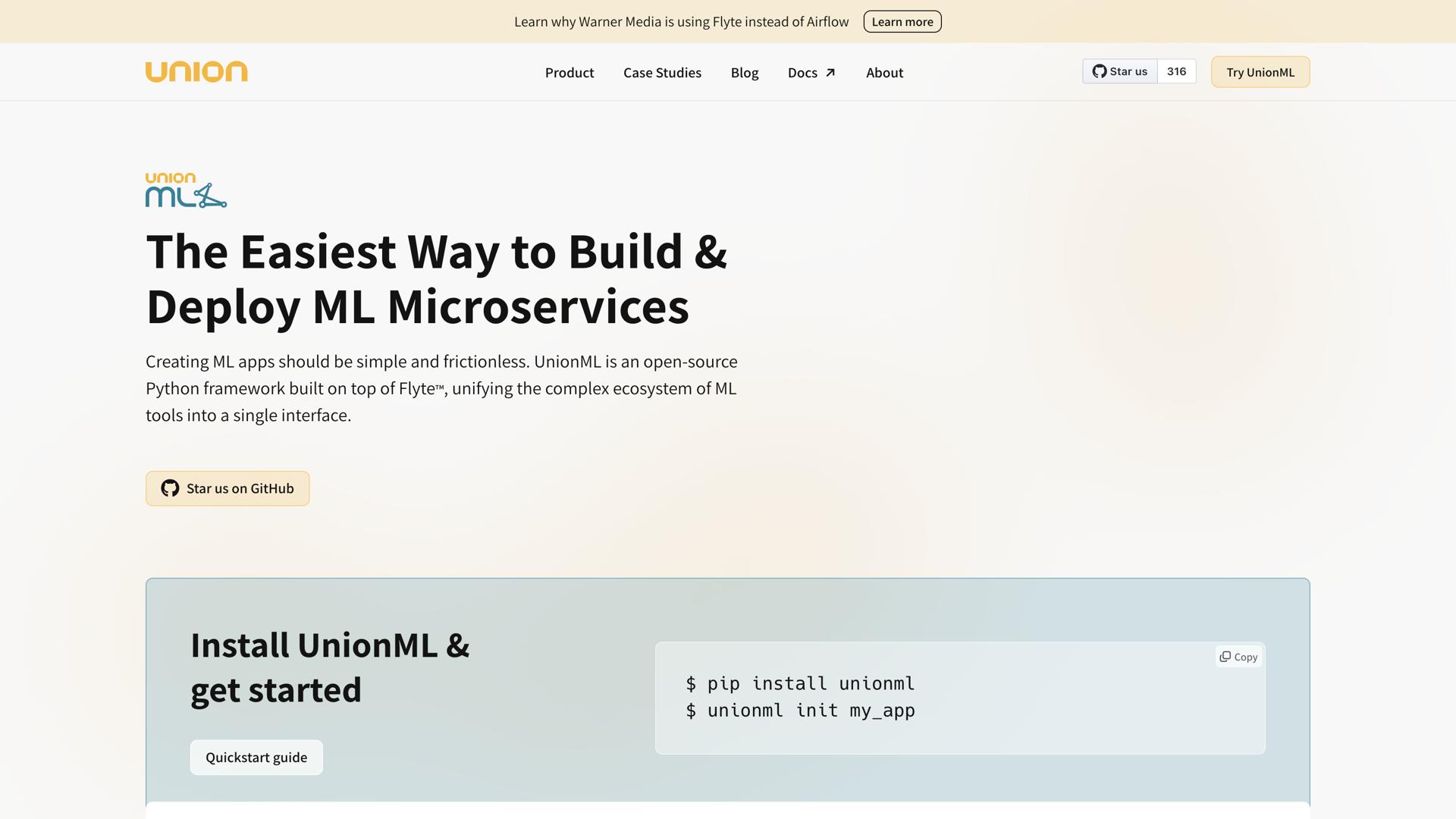The image size is (1456, 819).
Task: Star the repository via Star us on GitHub
Action: 227,488
